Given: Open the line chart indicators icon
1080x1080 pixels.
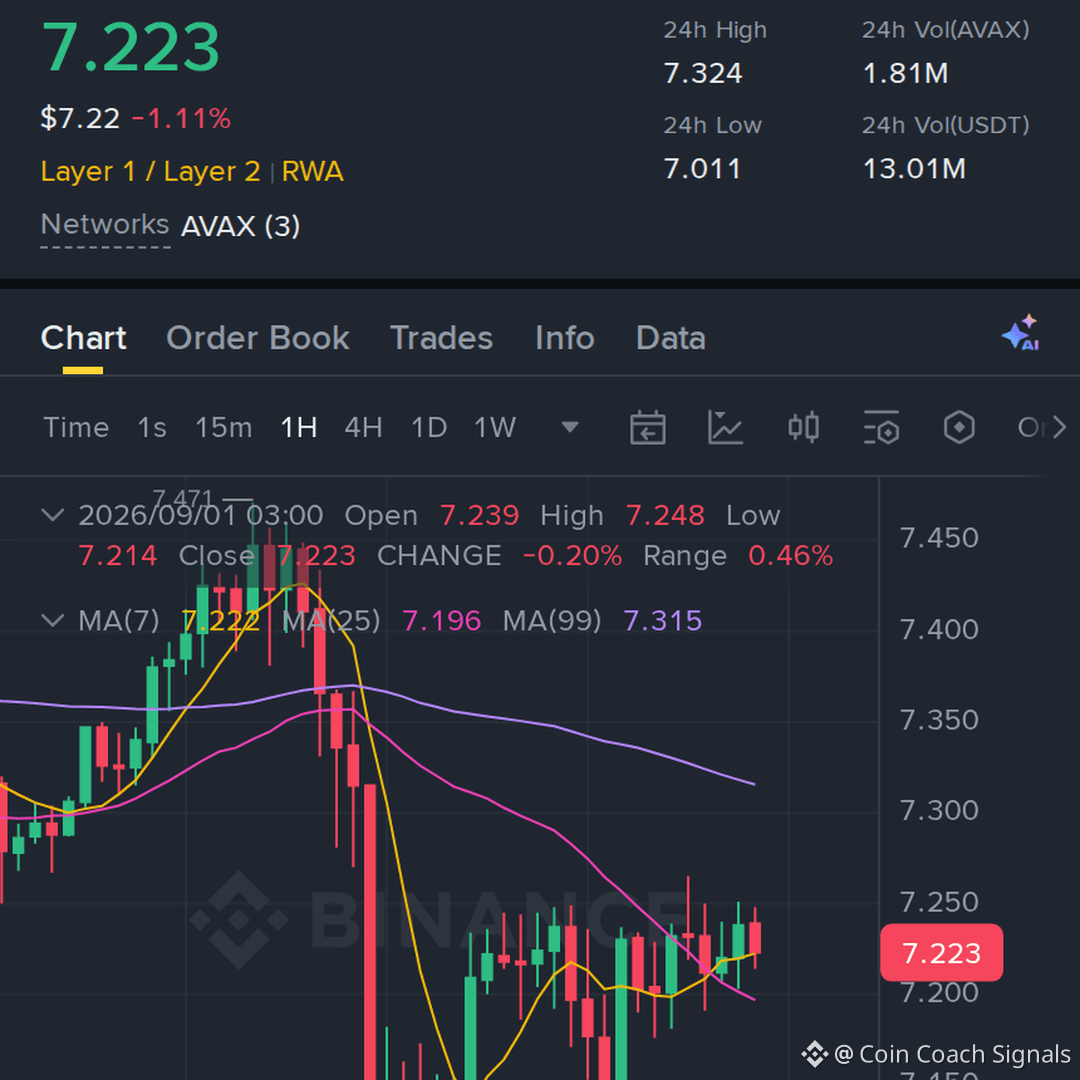Looking at the screenshot, I should [725, 428].
